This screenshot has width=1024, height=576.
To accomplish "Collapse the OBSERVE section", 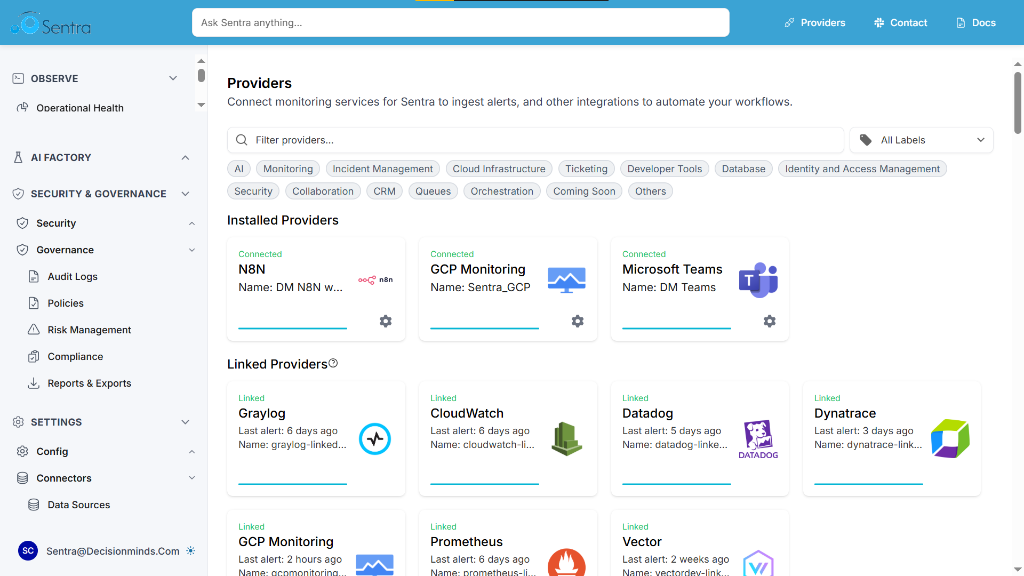I will (x=173, y=78).
